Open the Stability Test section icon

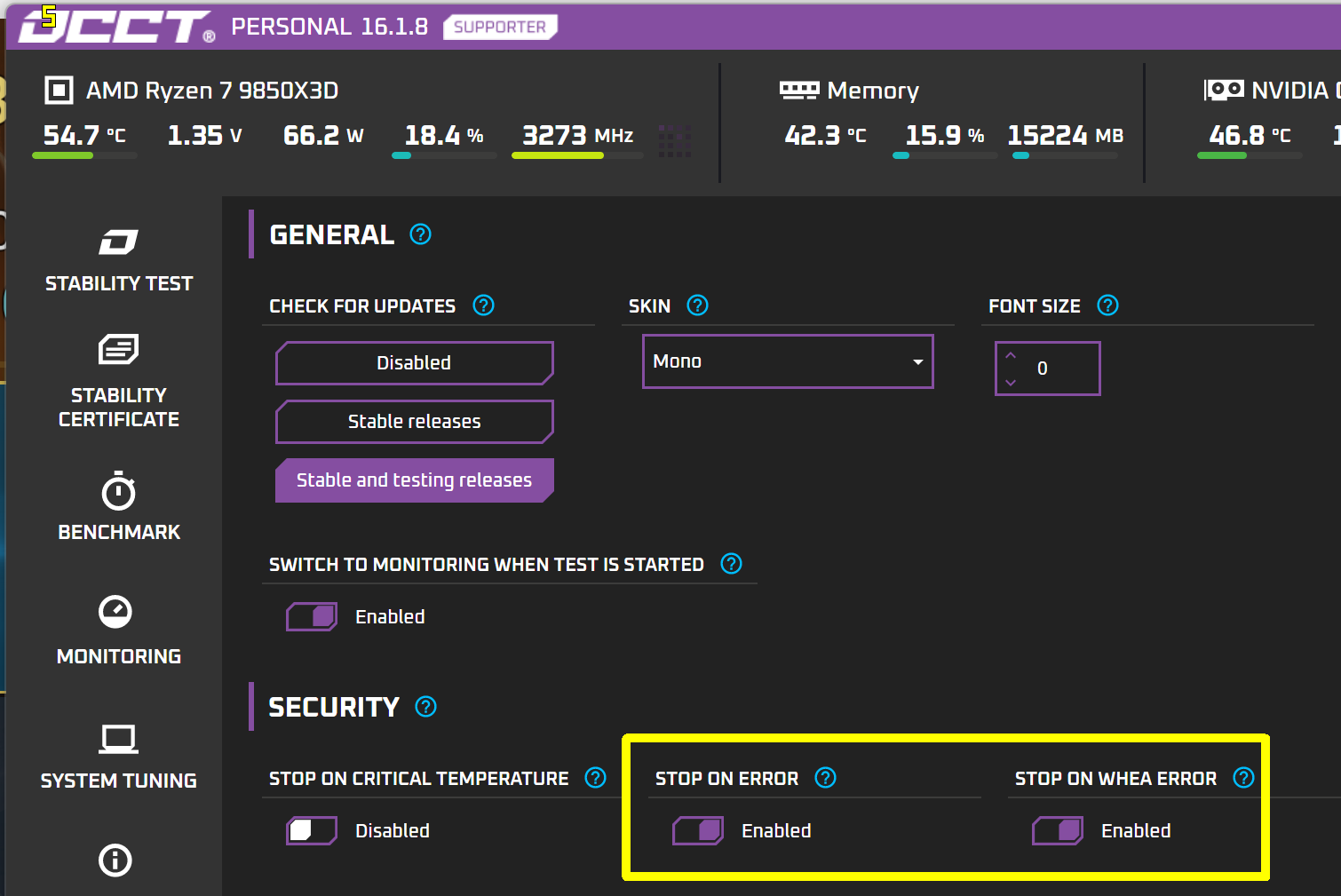[118, 242]
